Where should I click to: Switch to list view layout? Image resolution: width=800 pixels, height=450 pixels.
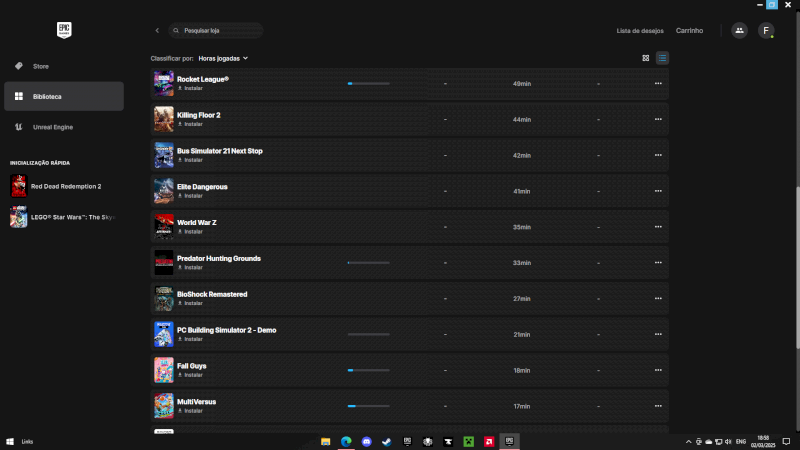tap(662, 58)
